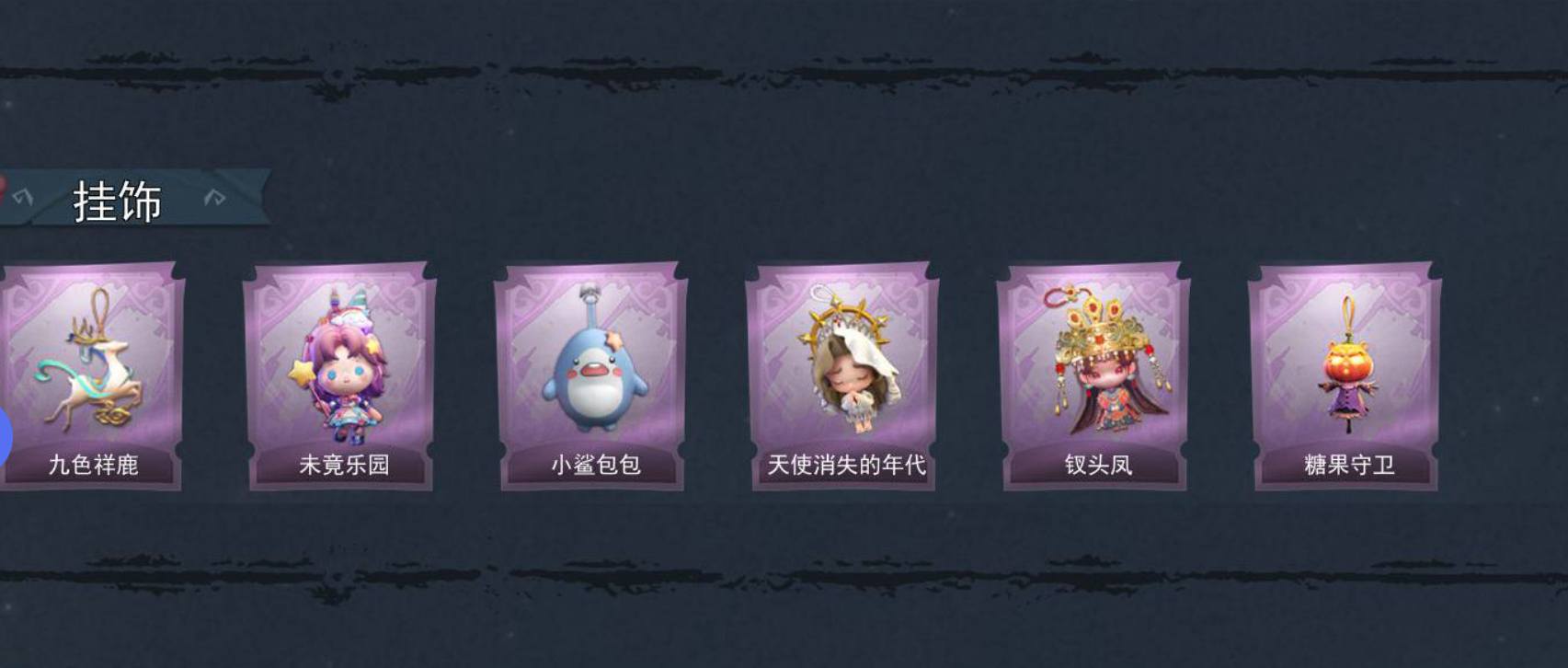This screenshot has width=1568, height=668.
Task: Click the 小鲨包包 name label
Action: [596, 465]
